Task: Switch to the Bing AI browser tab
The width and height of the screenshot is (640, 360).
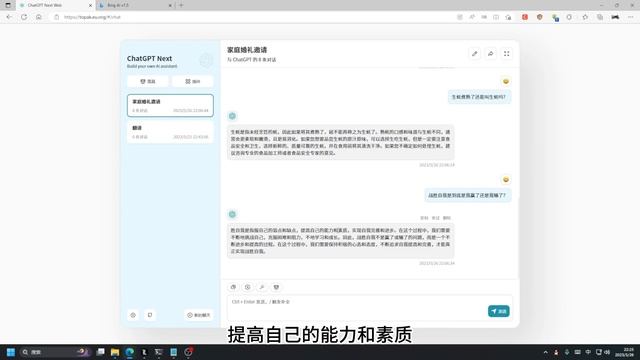Action: 135,5
